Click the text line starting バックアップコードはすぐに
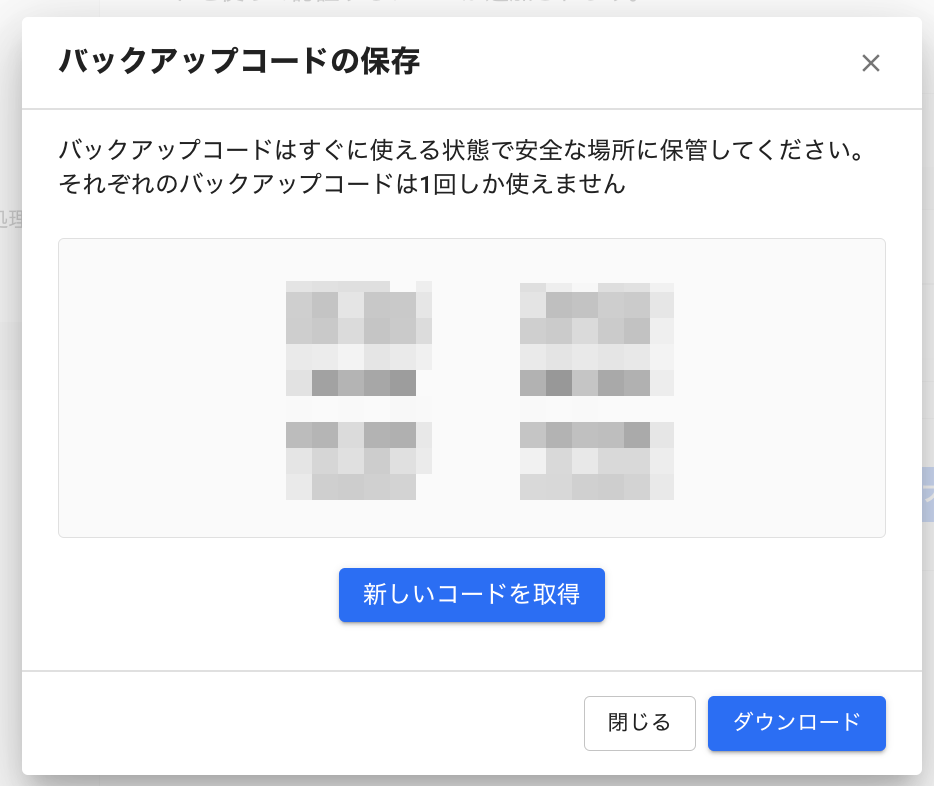934x786 pixels. (460, 155)
